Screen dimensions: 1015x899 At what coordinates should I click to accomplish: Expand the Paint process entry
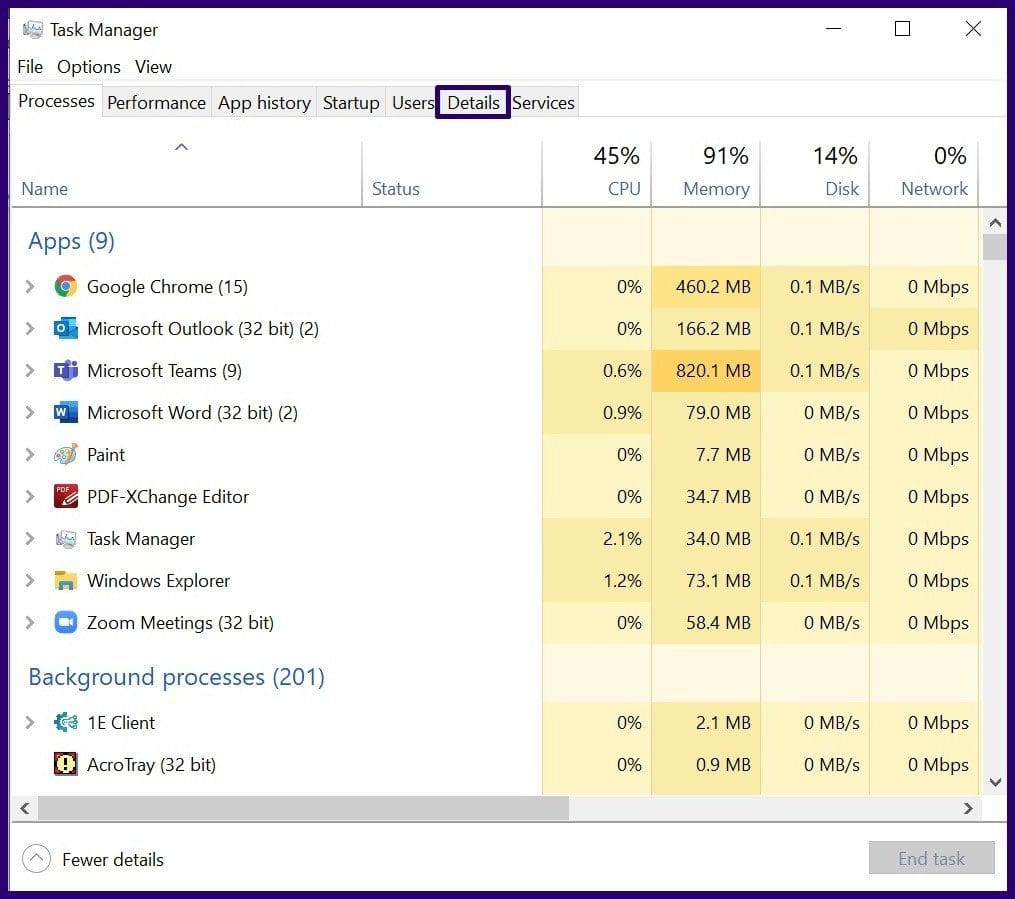click(30, 454)
